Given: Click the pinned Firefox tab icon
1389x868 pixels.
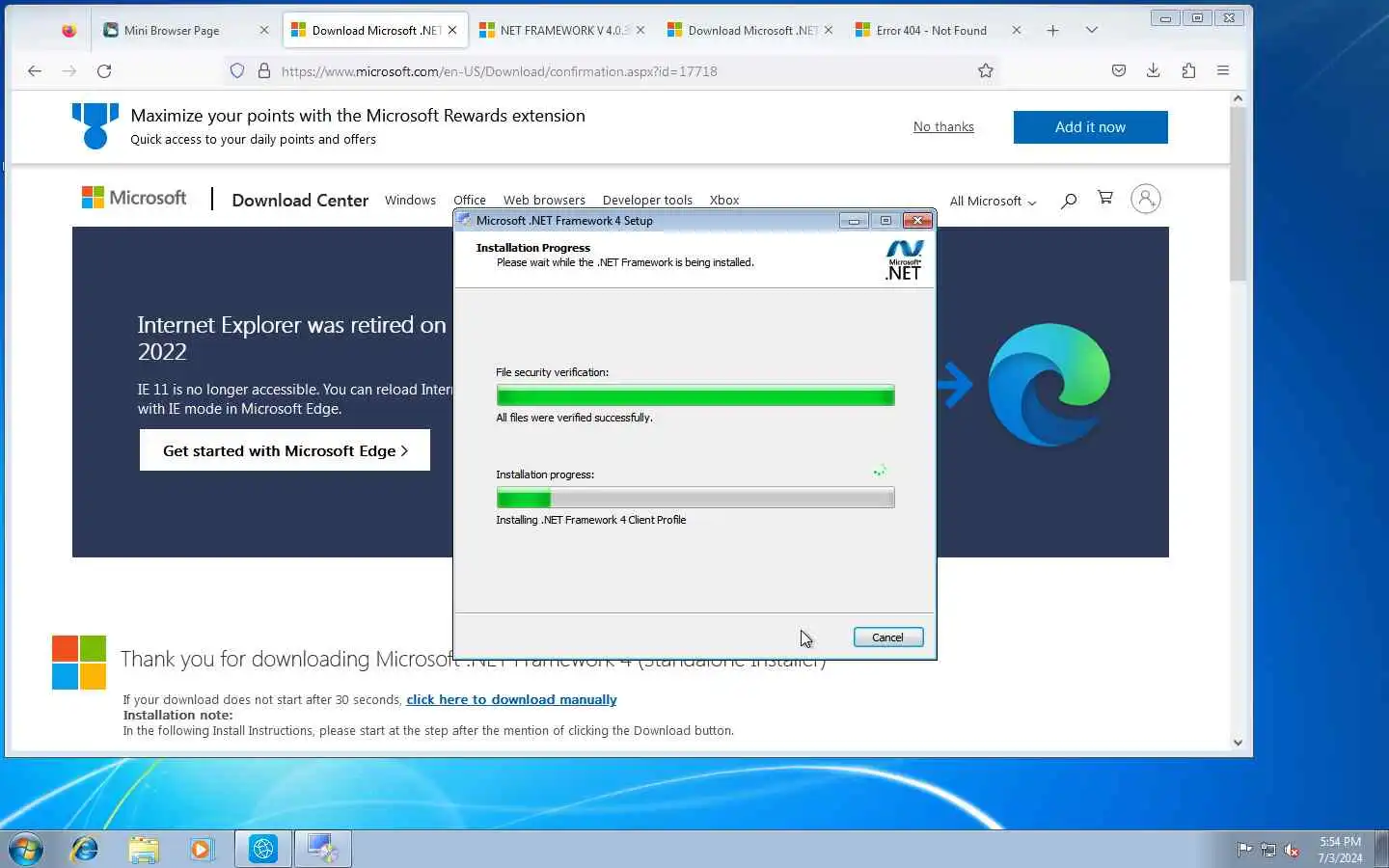Looking at the screenshot, I should [x=68, y=30].
